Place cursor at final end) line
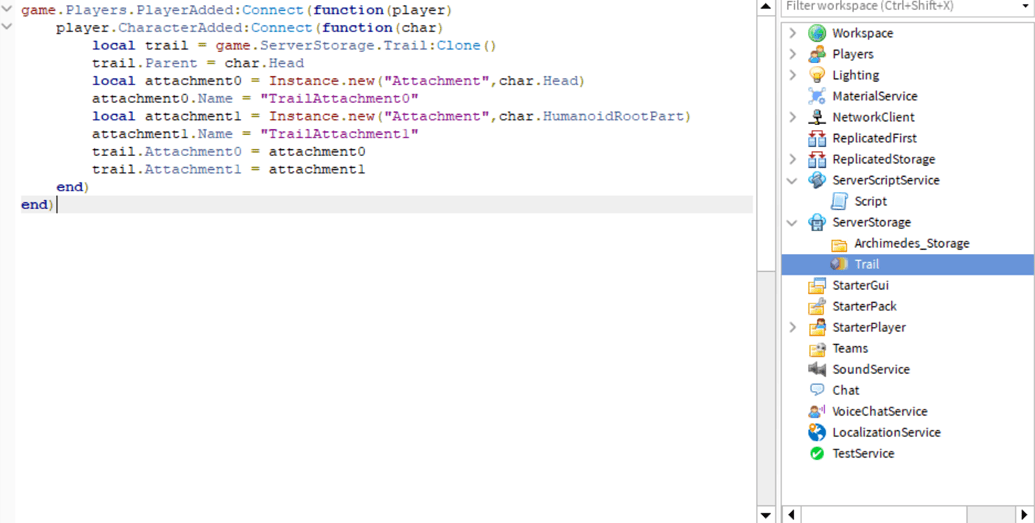 click(x=386, y=205)
